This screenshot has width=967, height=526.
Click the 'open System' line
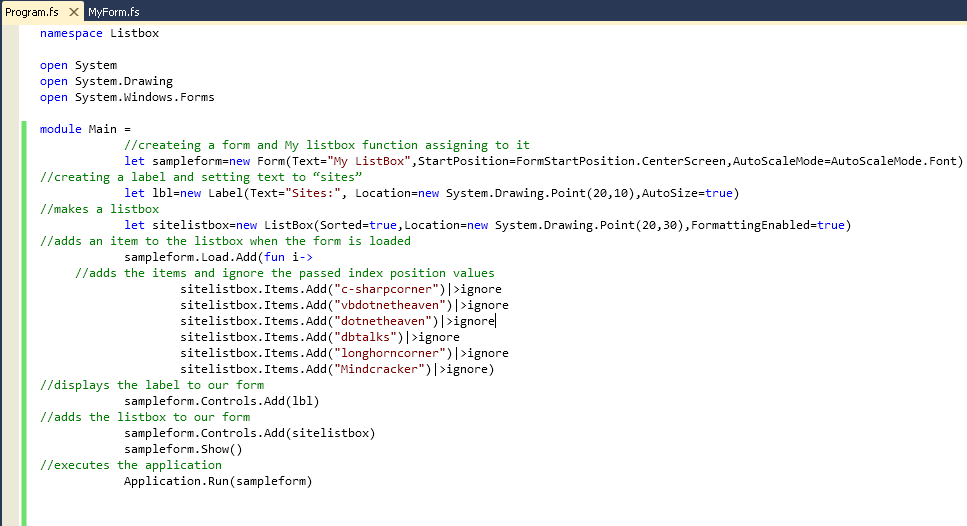78,65
